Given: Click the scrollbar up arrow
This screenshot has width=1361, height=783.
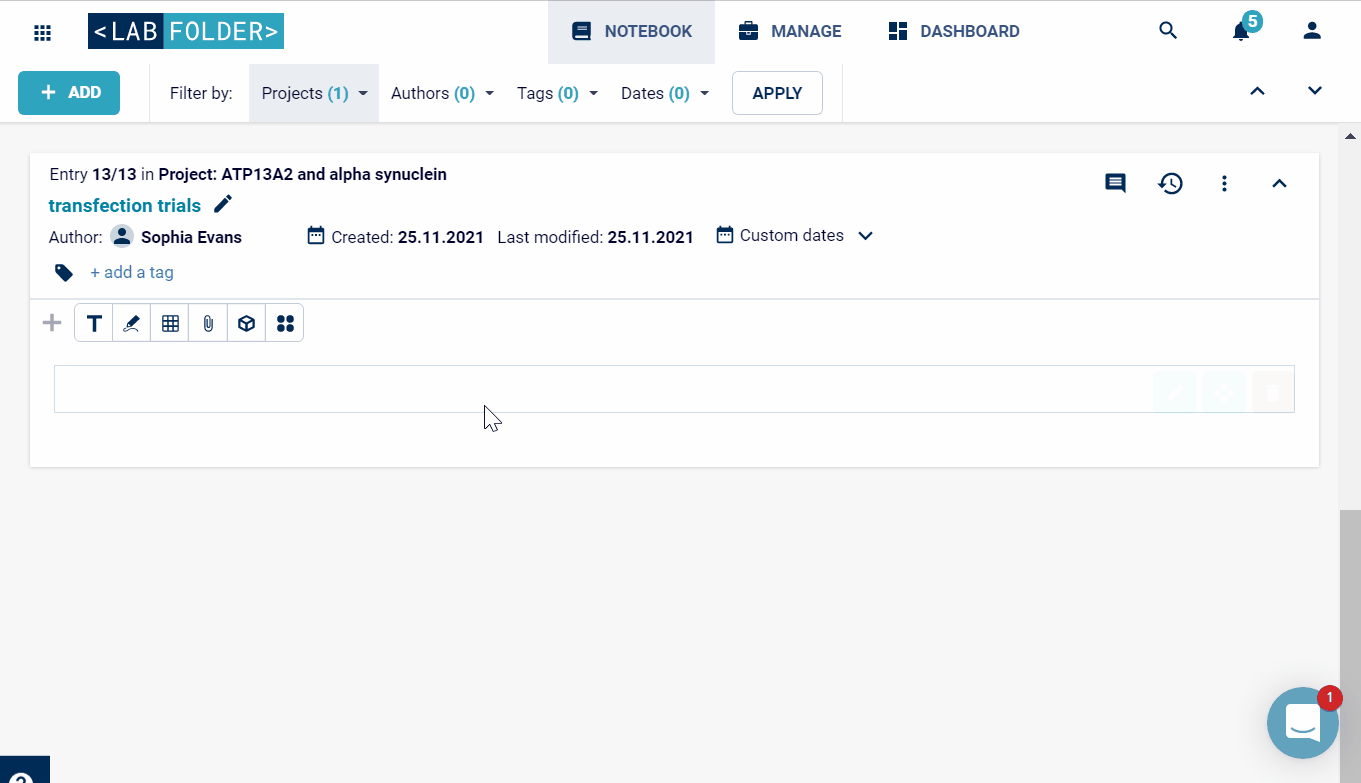Looking at the screenshot, I should click(x=1350, y=135).
